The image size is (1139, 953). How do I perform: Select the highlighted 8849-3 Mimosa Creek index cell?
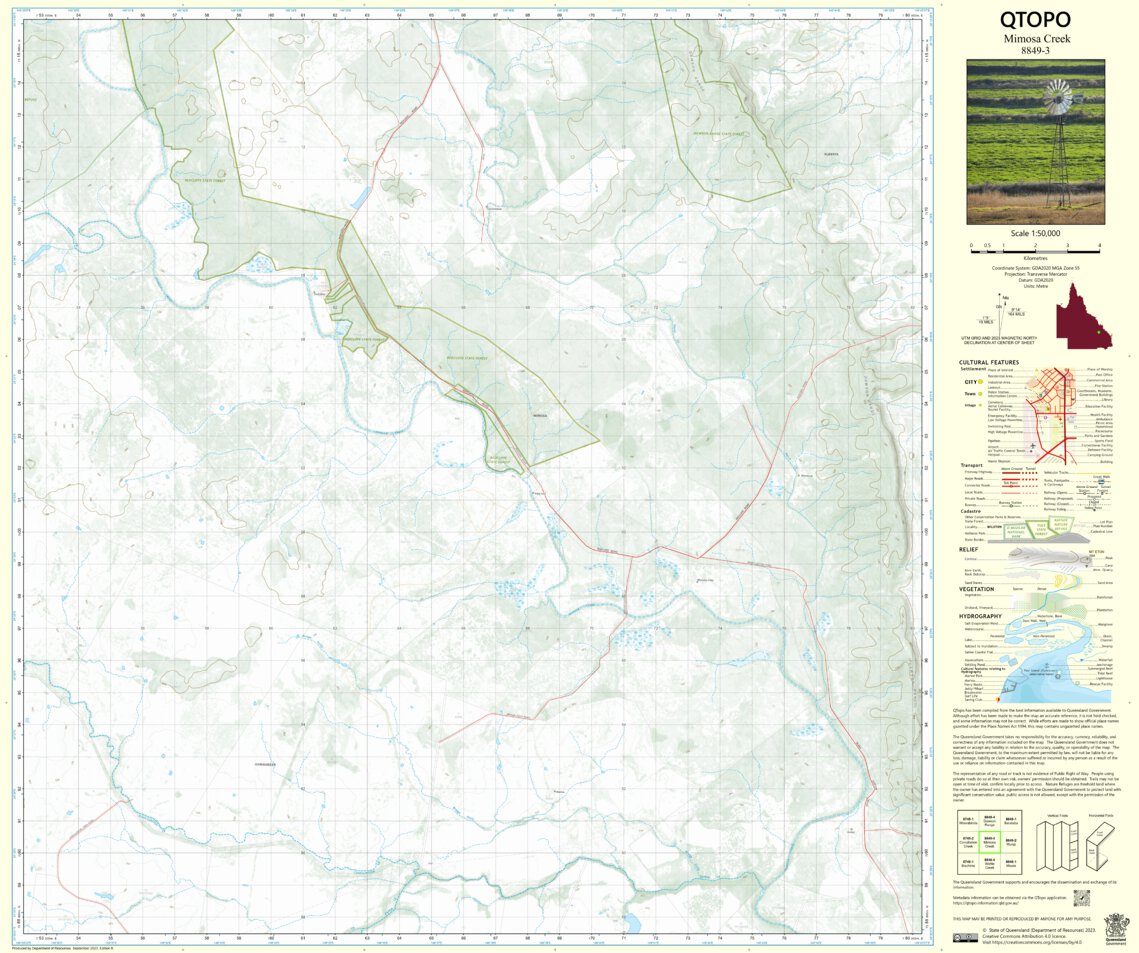click(x=990, y=842)
